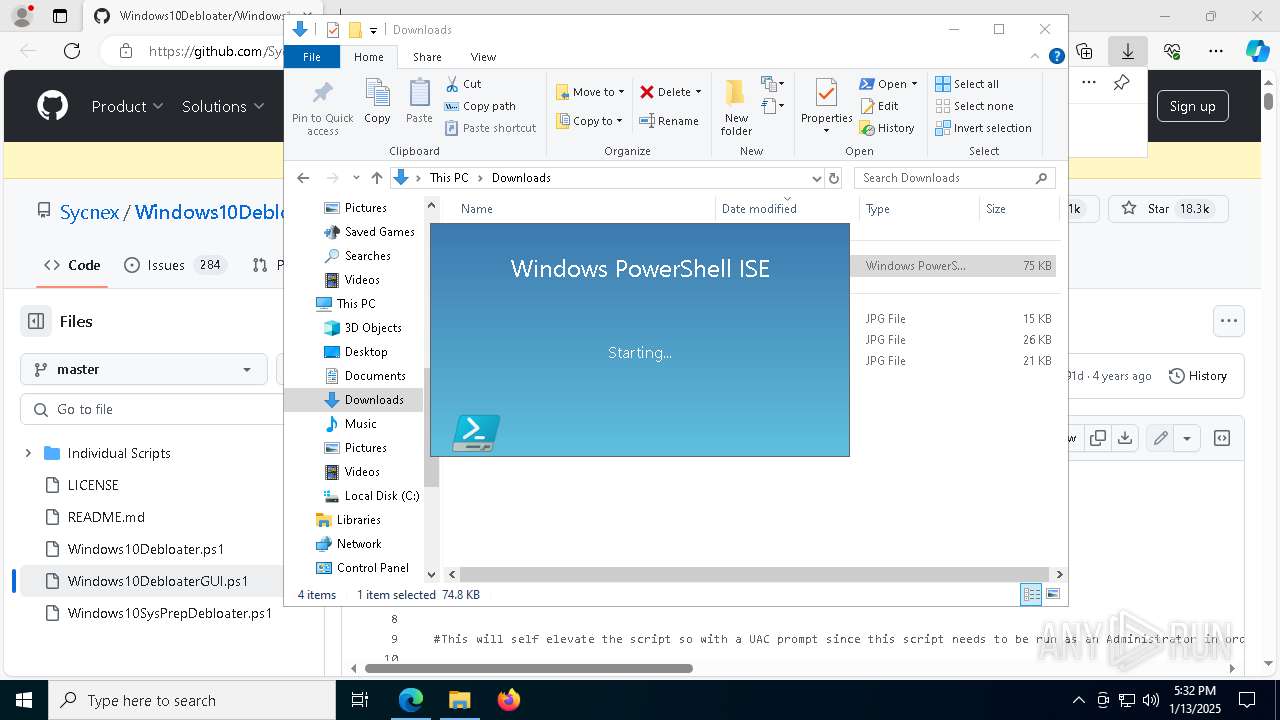Click Copy path in Clipboard group
1280x720 pixels.
pos(480,106)
